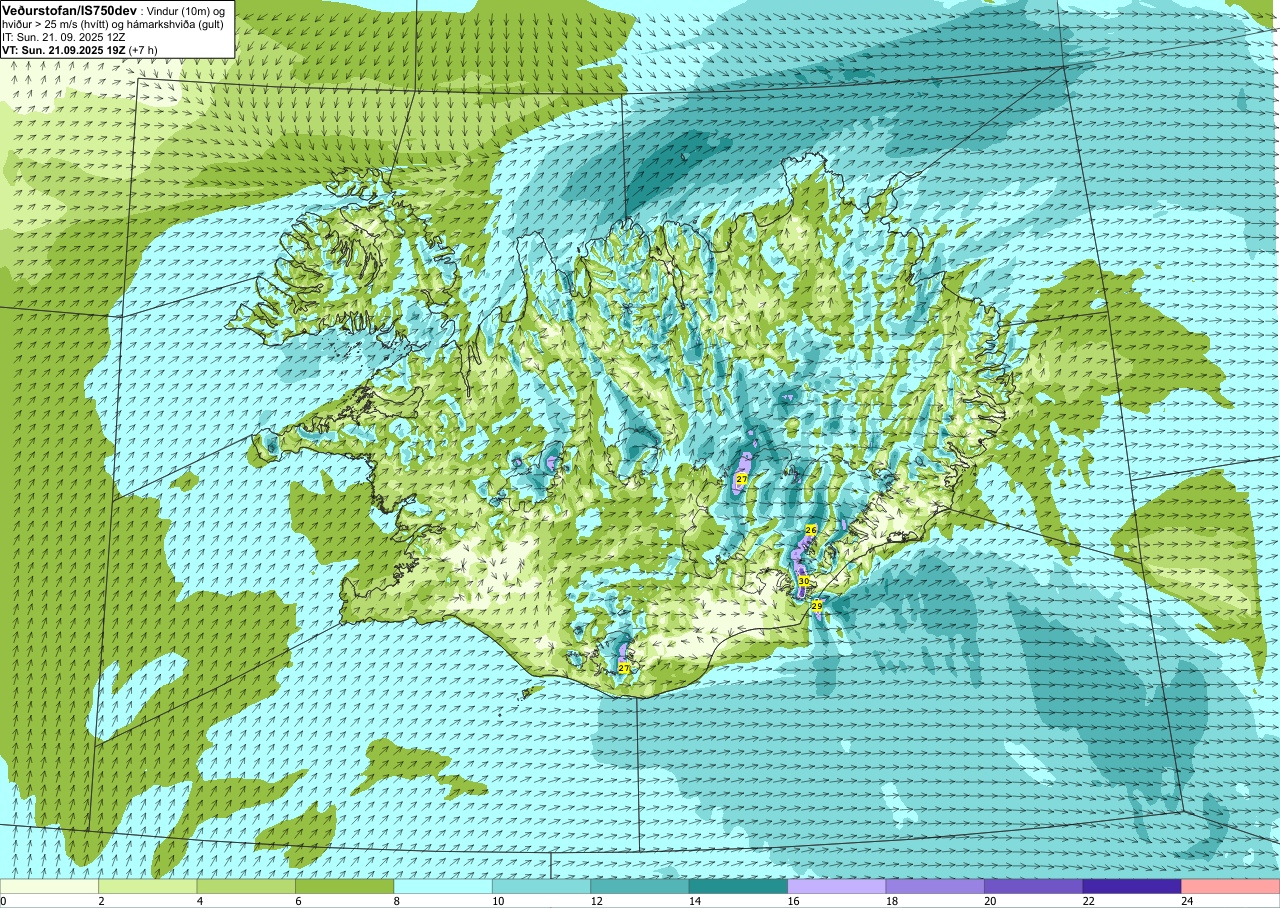Click the lavender 16–18 m/s legend swatch

tap(837, 886)
